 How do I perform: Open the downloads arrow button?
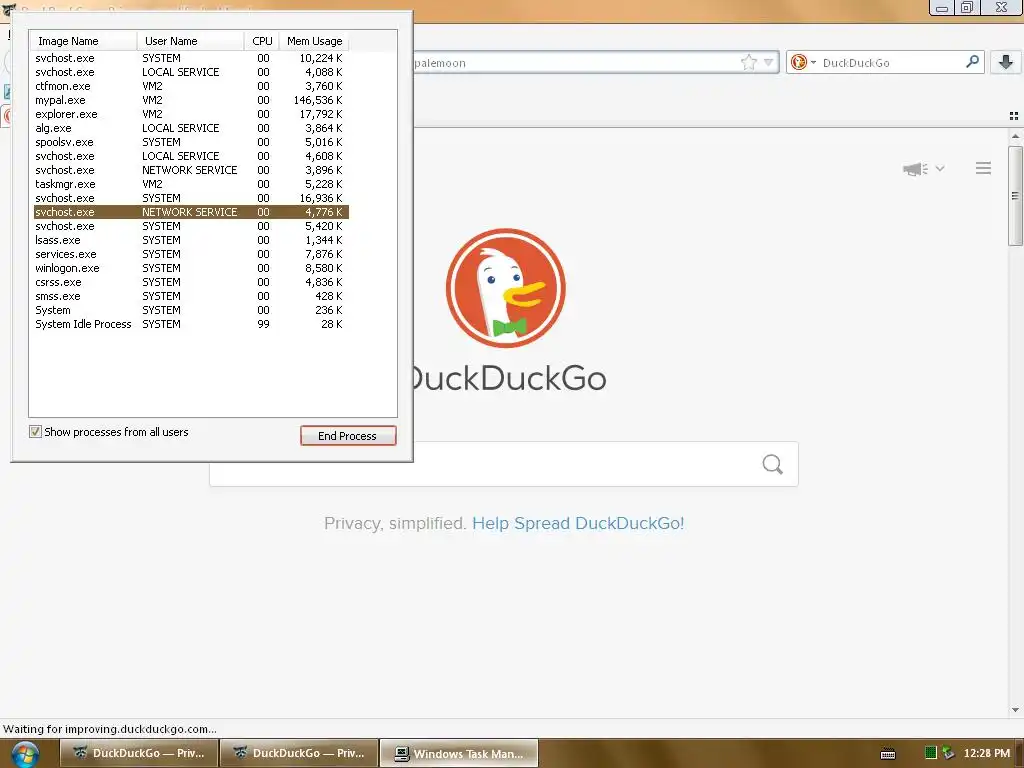(x=1006, y=62)
